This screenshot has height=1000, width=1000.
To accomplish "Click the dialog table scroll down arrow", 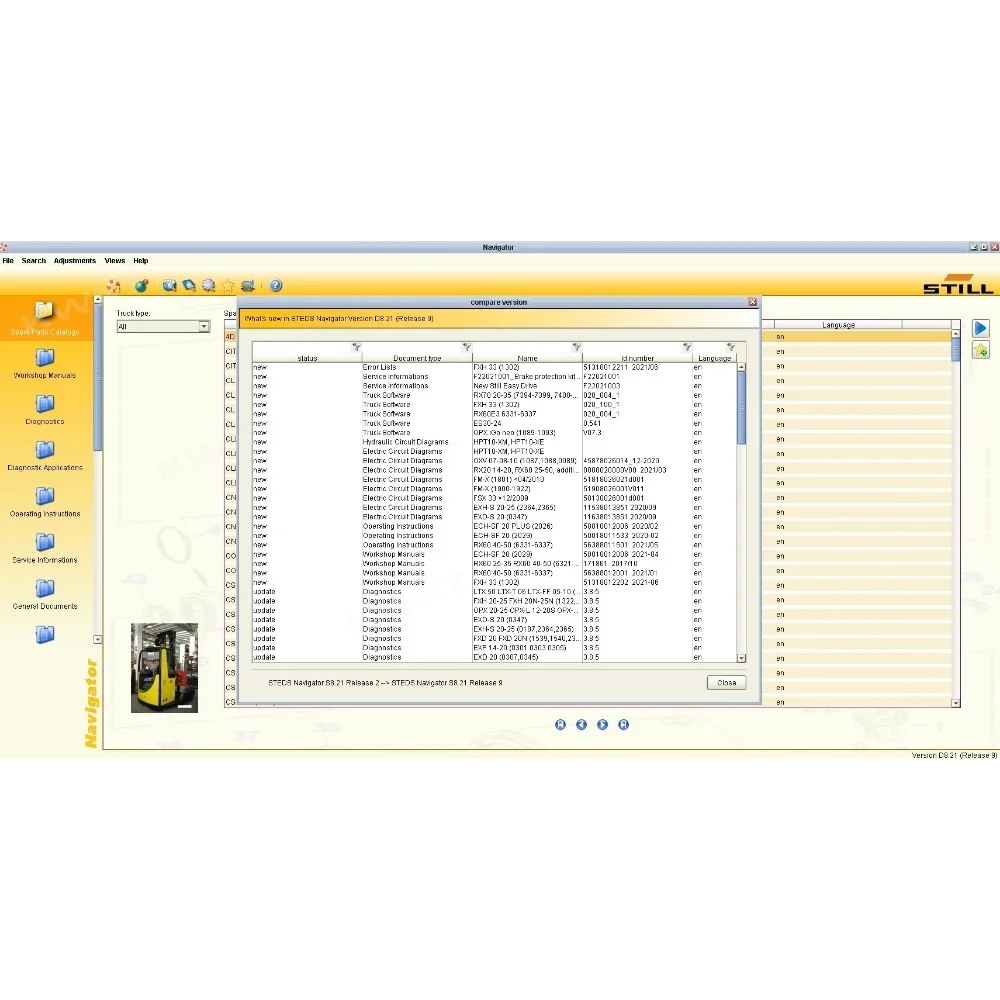I will click(741, 658).
